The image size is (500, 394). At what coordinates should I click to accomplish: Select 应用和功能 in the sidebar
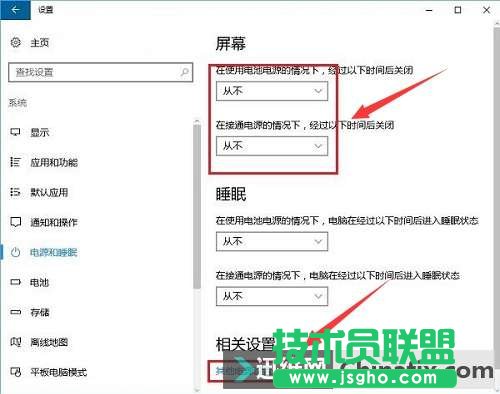click(x=54, y=162)
